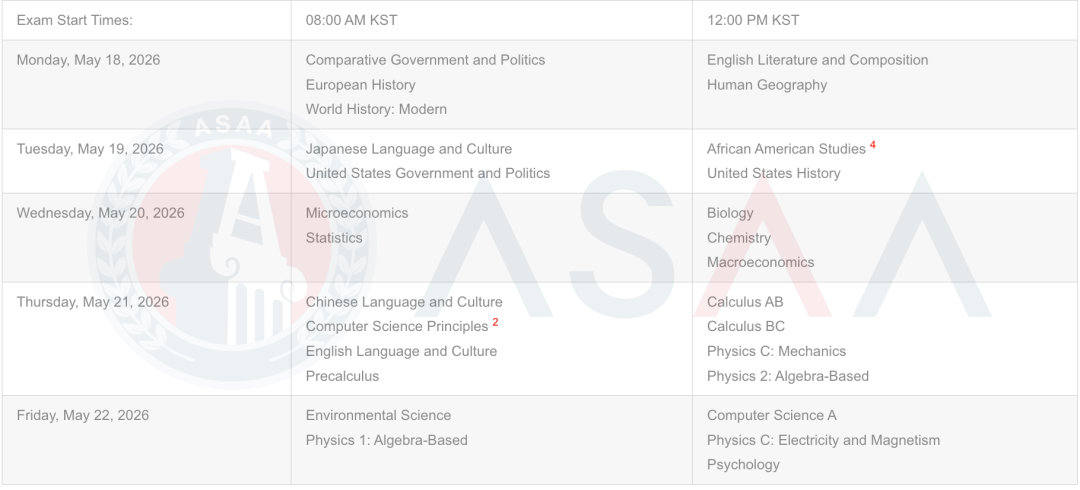Select Comparative Government and Politics exam
Image resolution: width=1080 pixels, height=490 pixels.
point(425,60)
